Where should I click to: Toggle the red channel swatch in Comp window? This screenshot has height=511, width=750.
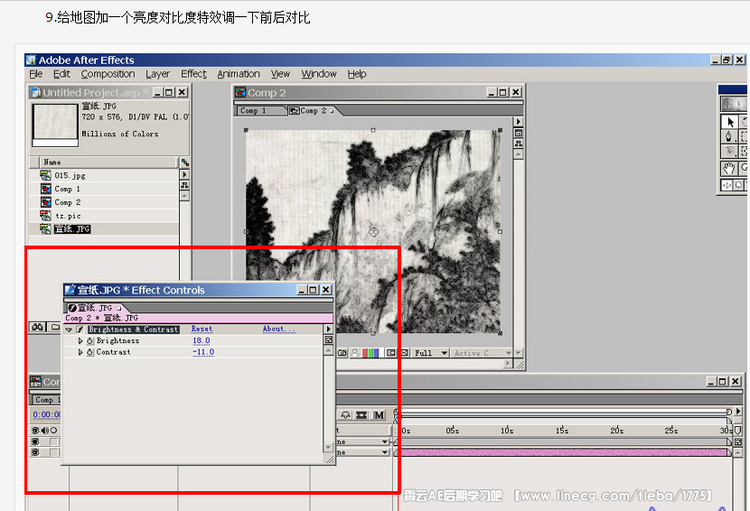pos(364,353)
